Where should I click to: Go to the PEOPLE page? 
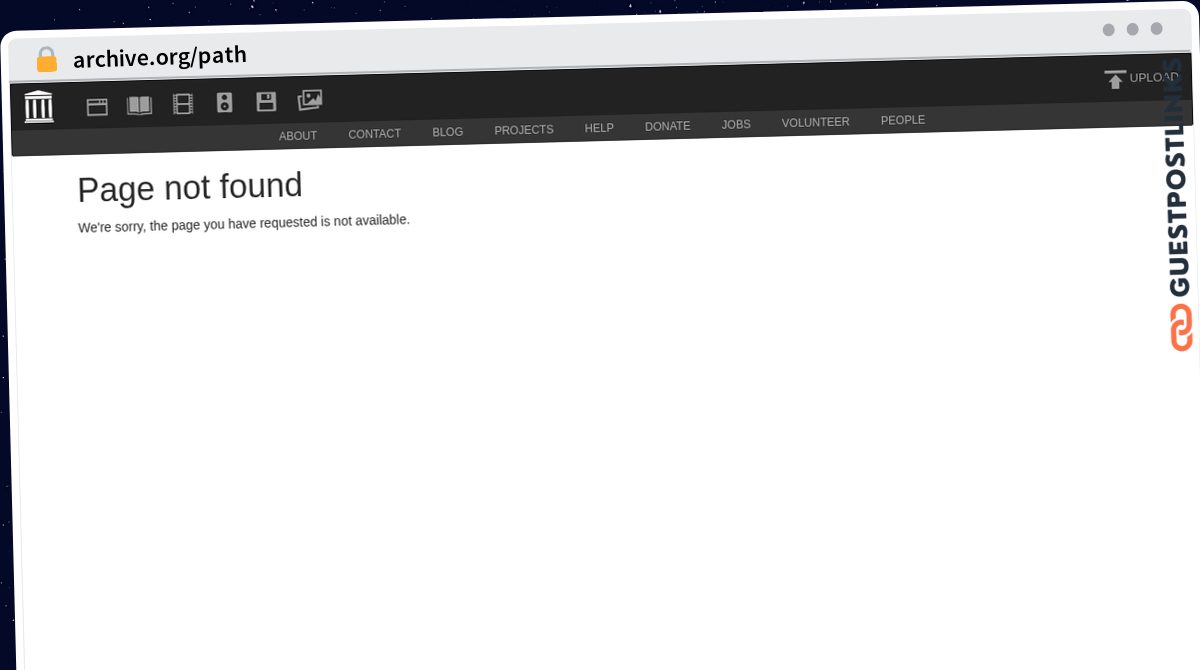tap(903, 120)
